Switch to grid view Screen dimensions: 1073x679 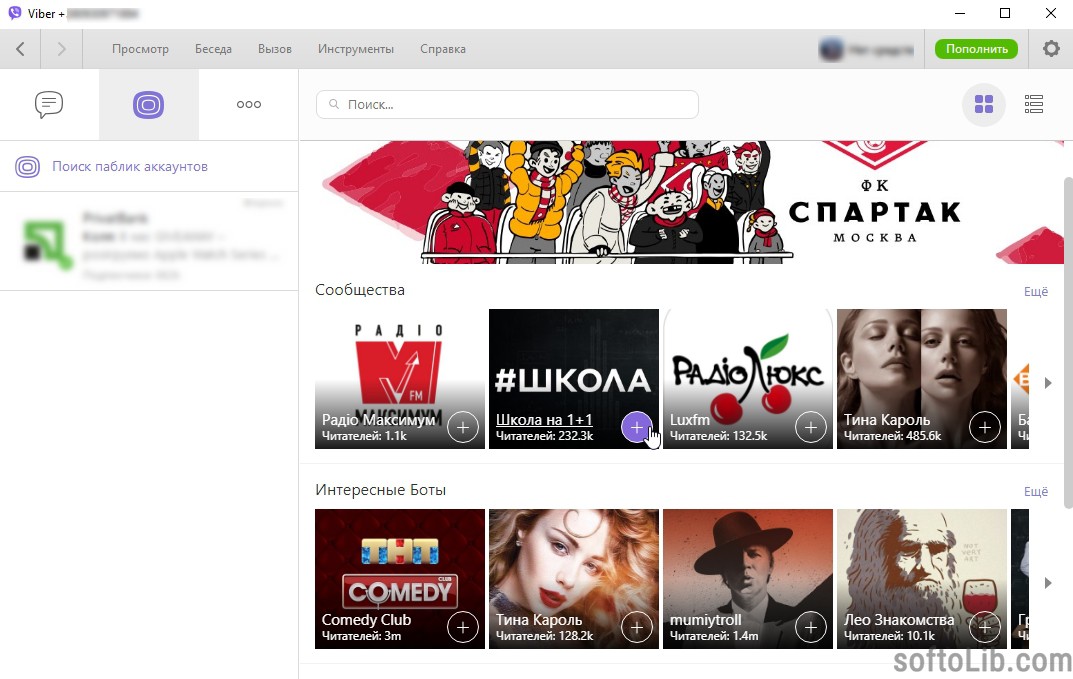tap(984, 104)
